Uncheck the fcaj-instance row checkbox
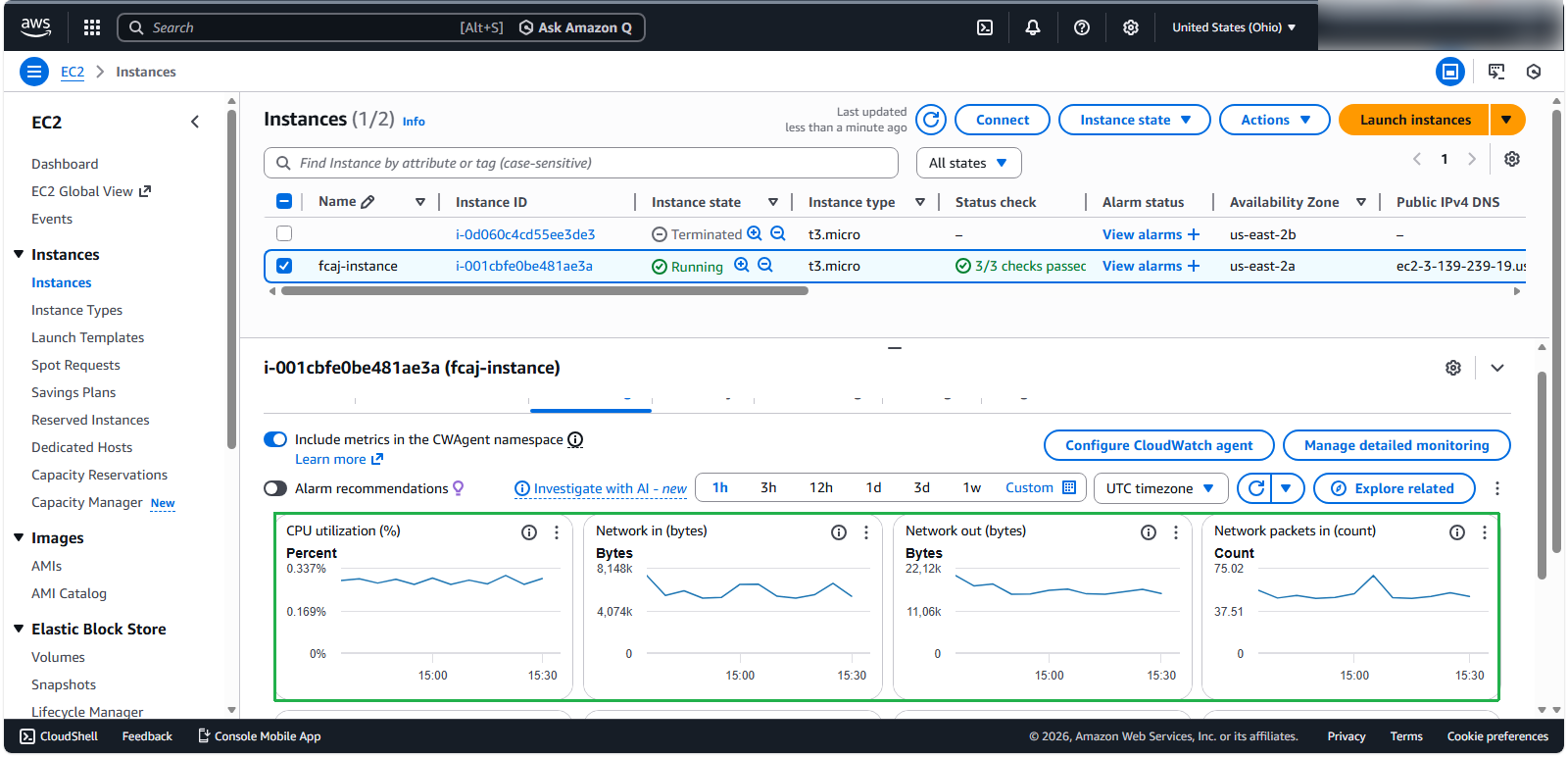Screen dimensions: 1568x757 click(284, 266)
